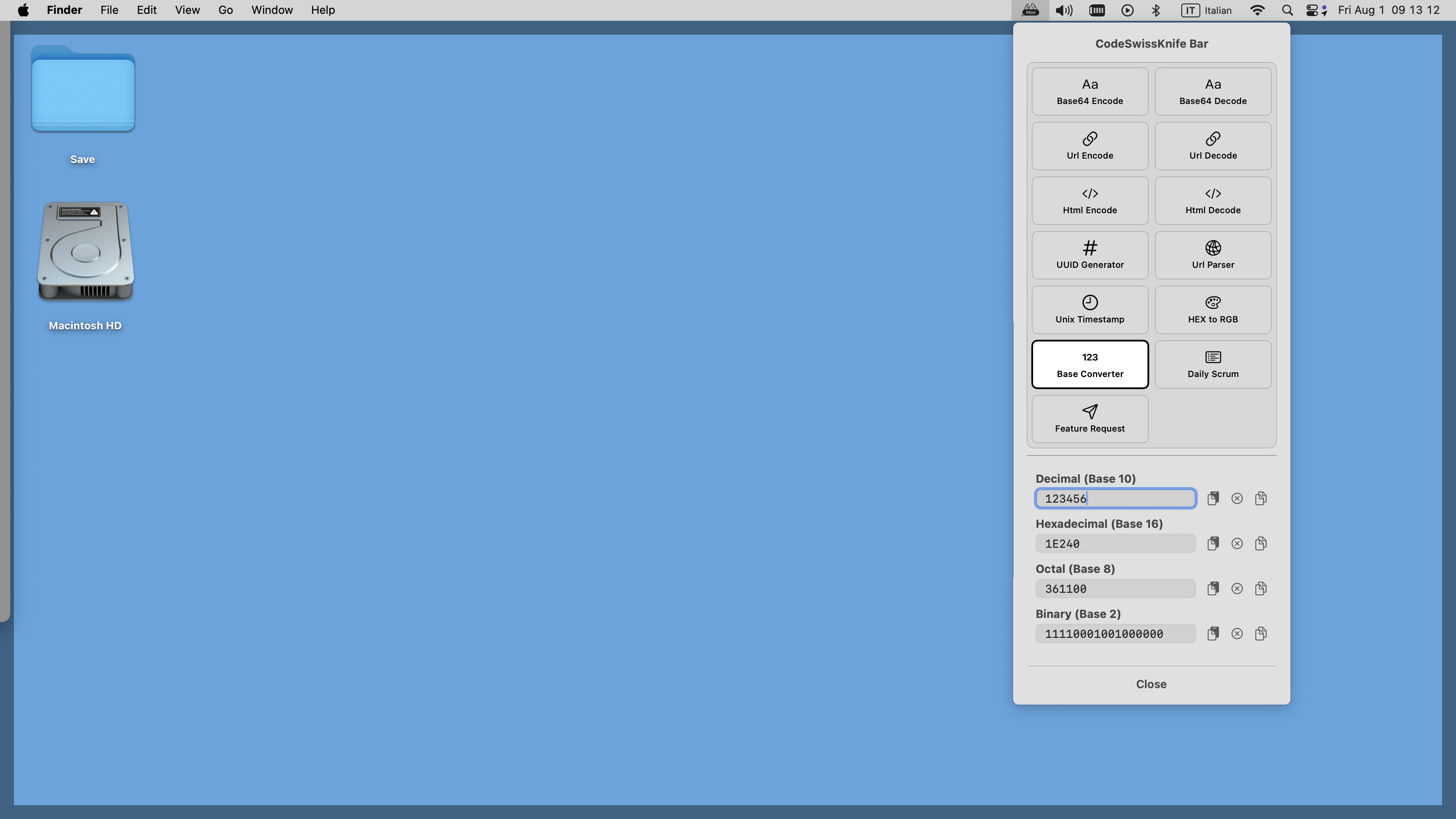The width and height of the screenshot is (1456, 819).
Task: Open the Html Encode tool
Action: (x=1089, y=201)
